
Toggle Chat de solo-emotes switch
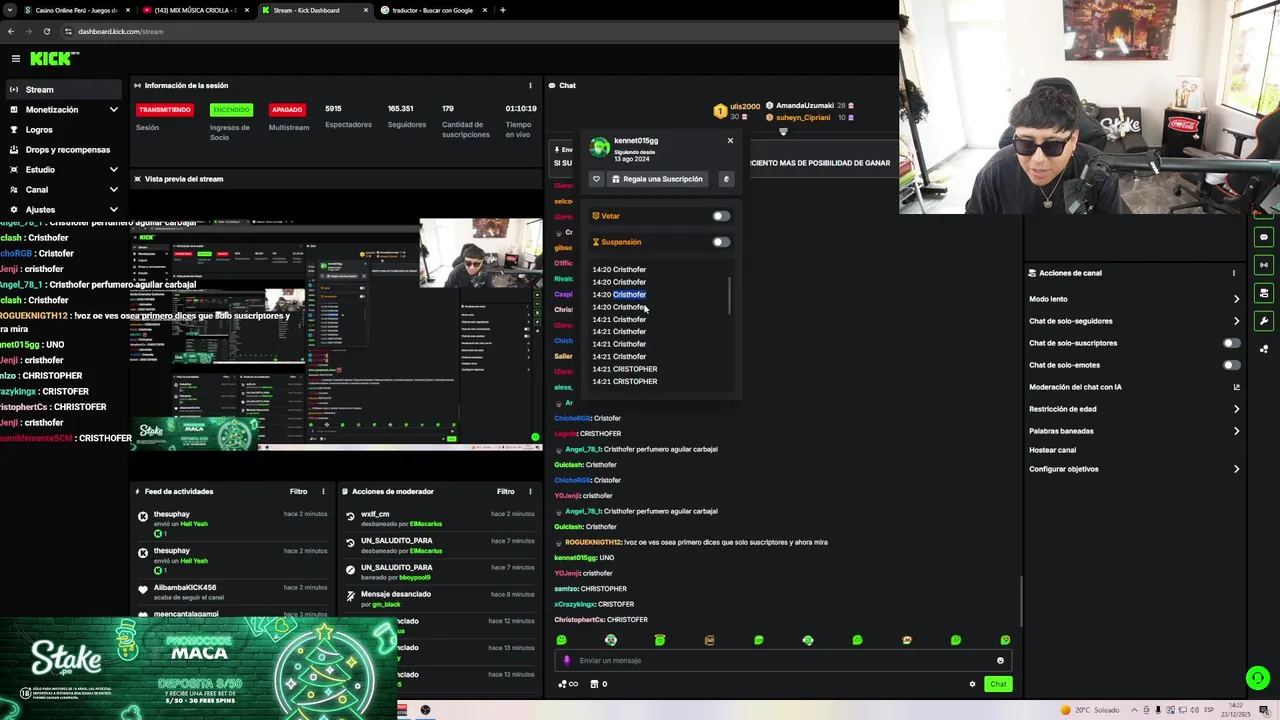click(1232, 365)
